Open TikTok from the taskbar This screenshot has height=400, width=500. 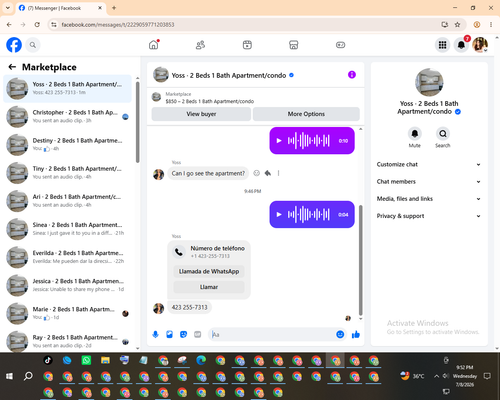tap(48, 360)
